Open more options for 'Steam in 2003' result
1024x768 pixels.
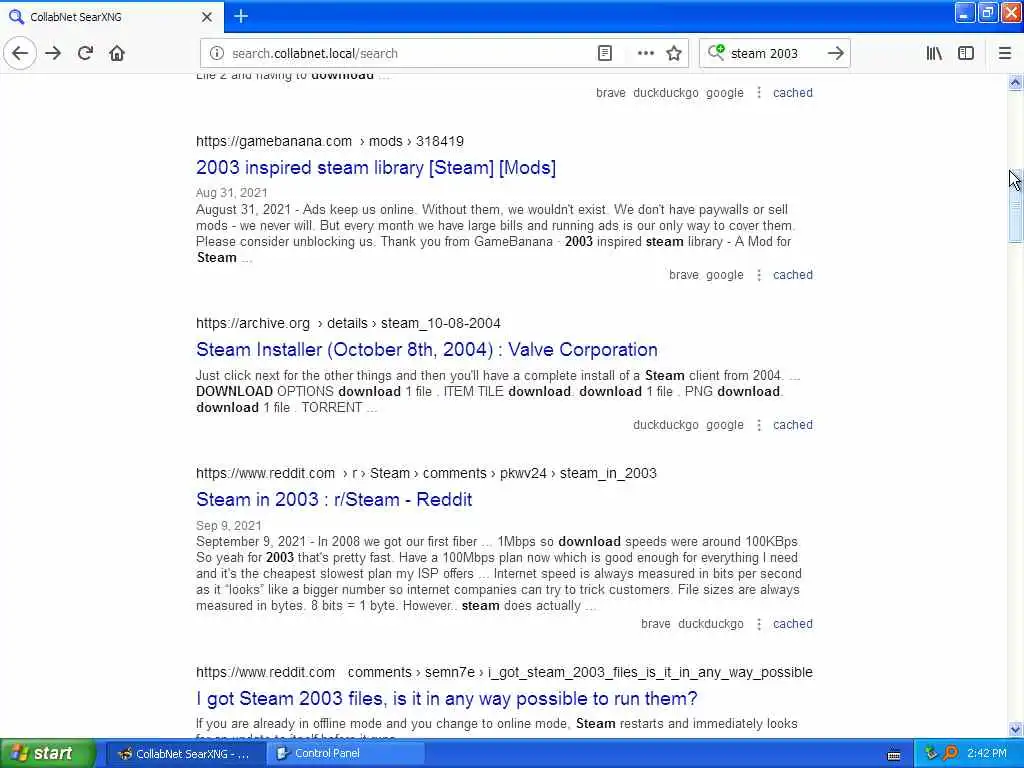pos(758,624)
